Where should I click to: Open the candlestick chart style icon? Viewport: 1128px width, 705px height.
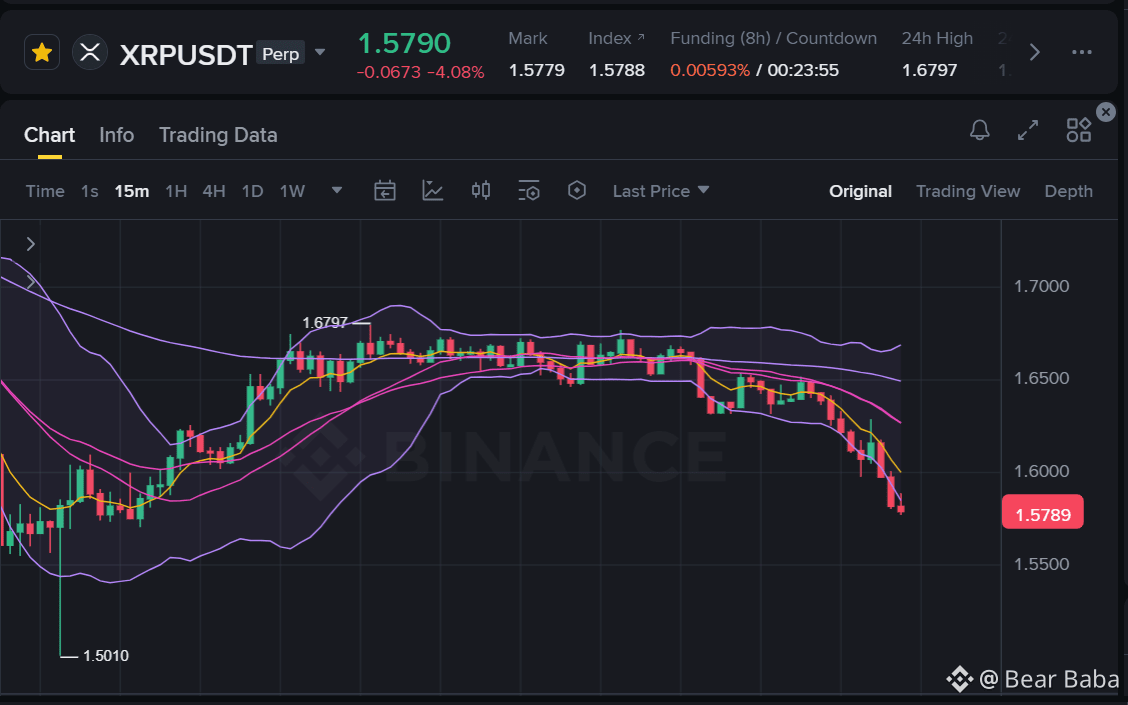pyautogui.click(x=481, y=191)
